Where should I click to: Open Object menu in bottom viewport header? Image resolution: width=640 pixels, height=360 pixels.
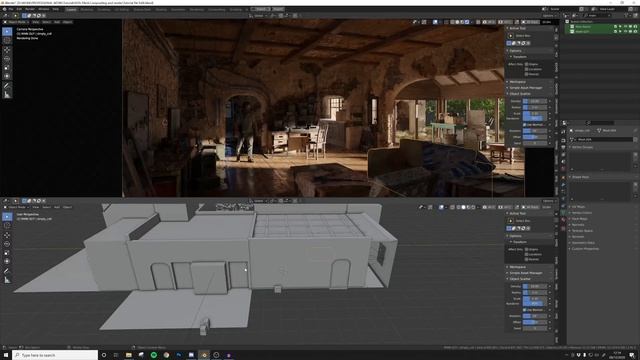pos(67,207)
